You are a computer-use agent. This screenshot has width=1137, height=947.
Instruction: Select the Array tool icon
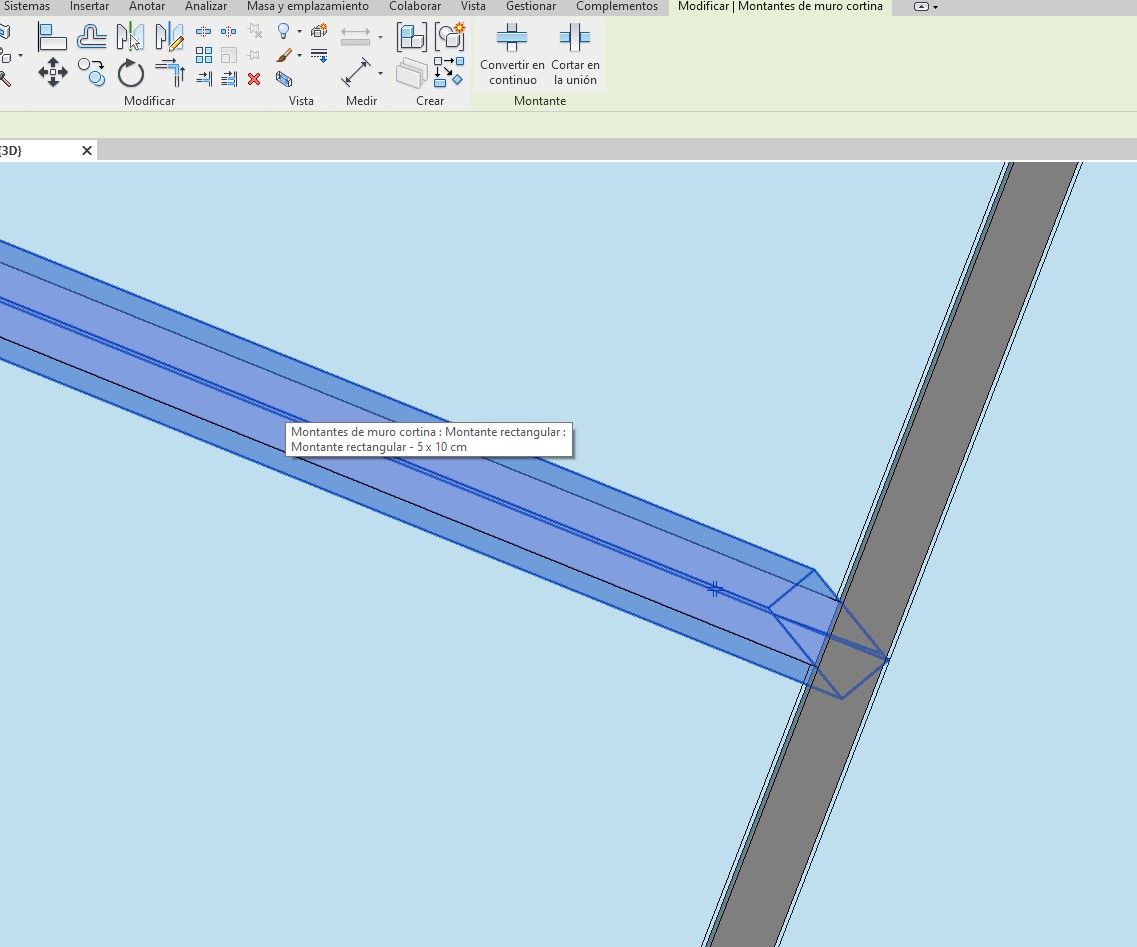point(204,55)
